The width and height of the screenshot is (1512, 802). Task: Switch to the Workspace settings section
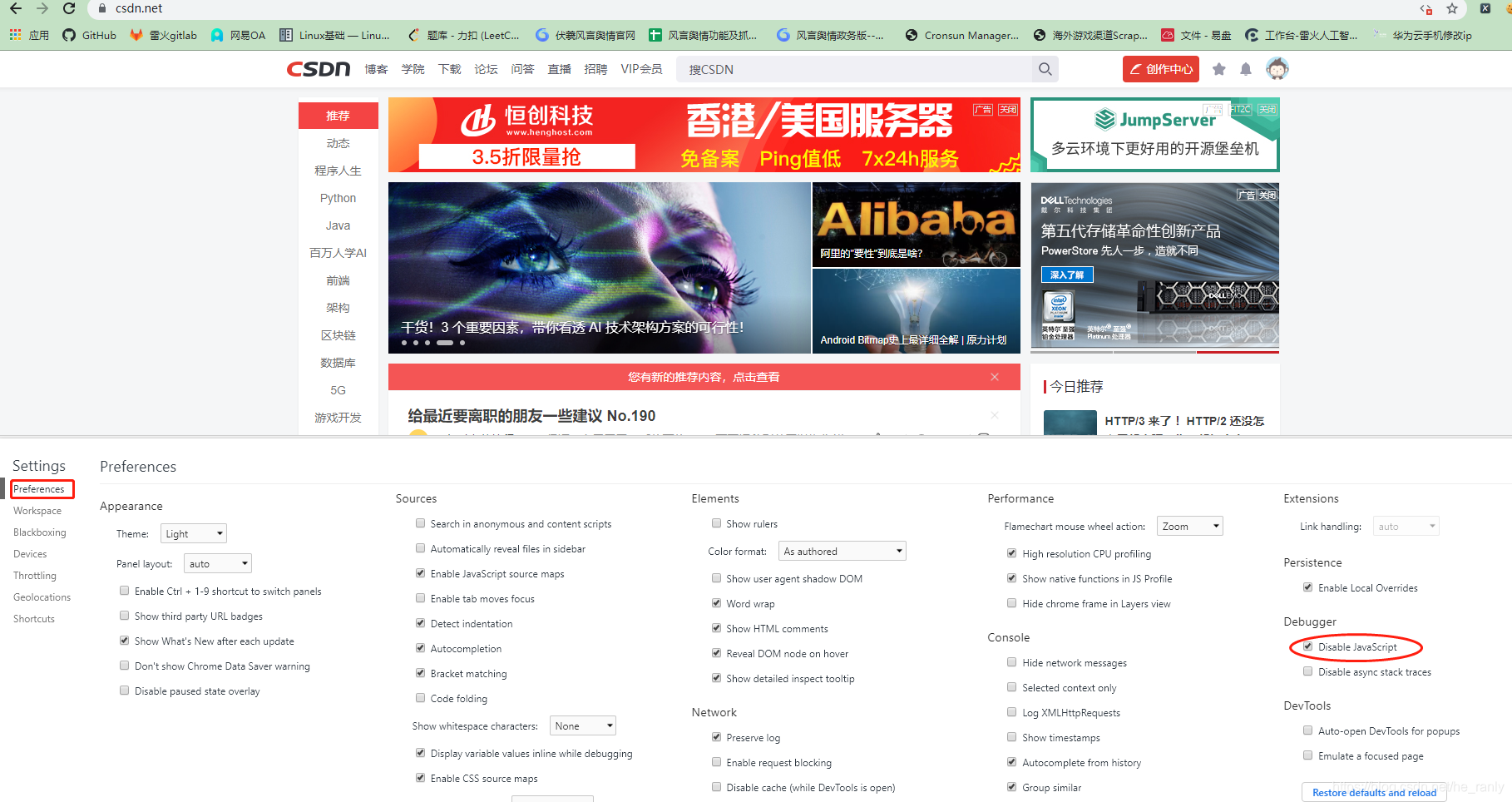coord(37,510)
